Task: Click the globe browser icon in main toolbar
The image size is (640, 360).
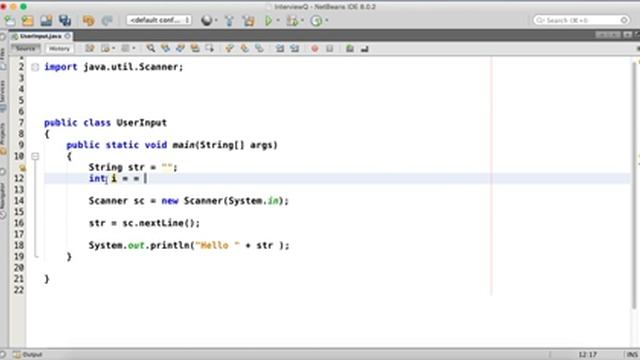Action: [207, 20]
